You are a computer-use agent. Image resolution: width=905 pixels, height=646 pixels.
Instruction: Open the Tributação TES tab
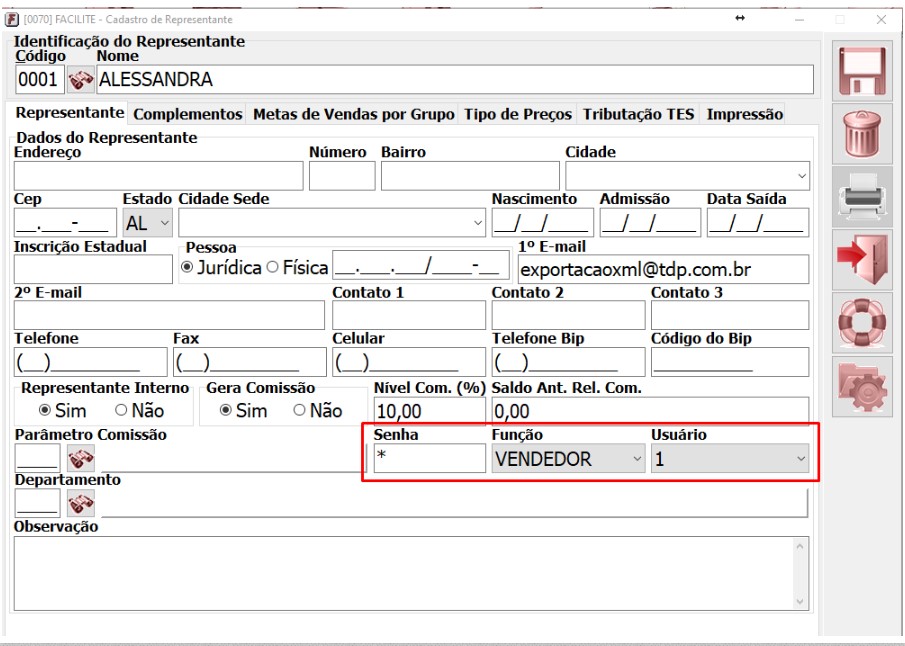[638, 114]
